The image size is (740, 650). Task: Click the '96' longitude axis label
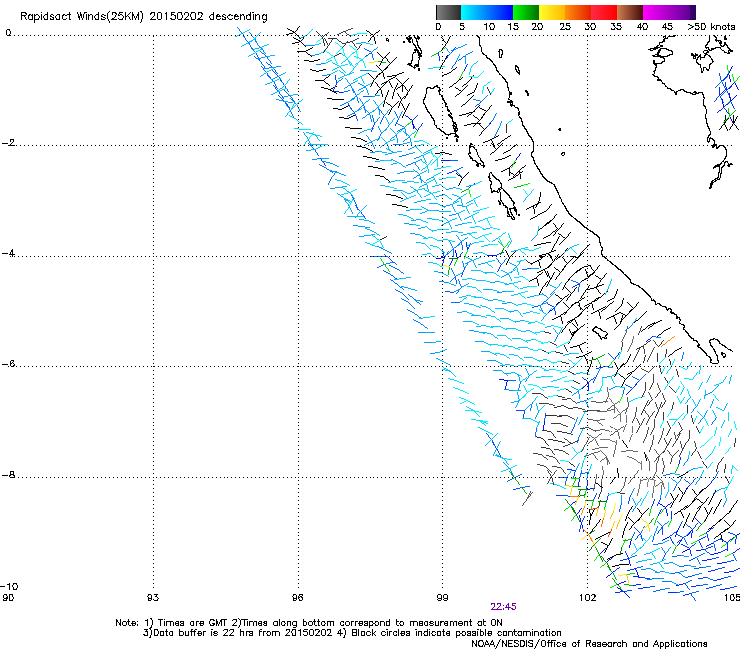tap(297, 598)
